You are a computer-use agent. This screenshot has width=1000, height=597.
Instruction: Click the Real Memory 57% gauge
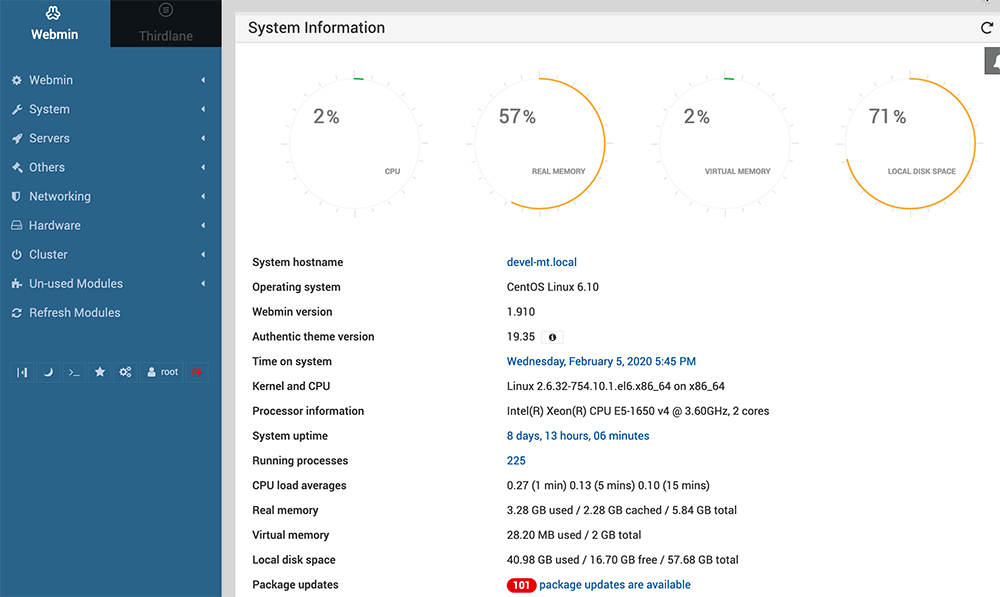[540, 144]
